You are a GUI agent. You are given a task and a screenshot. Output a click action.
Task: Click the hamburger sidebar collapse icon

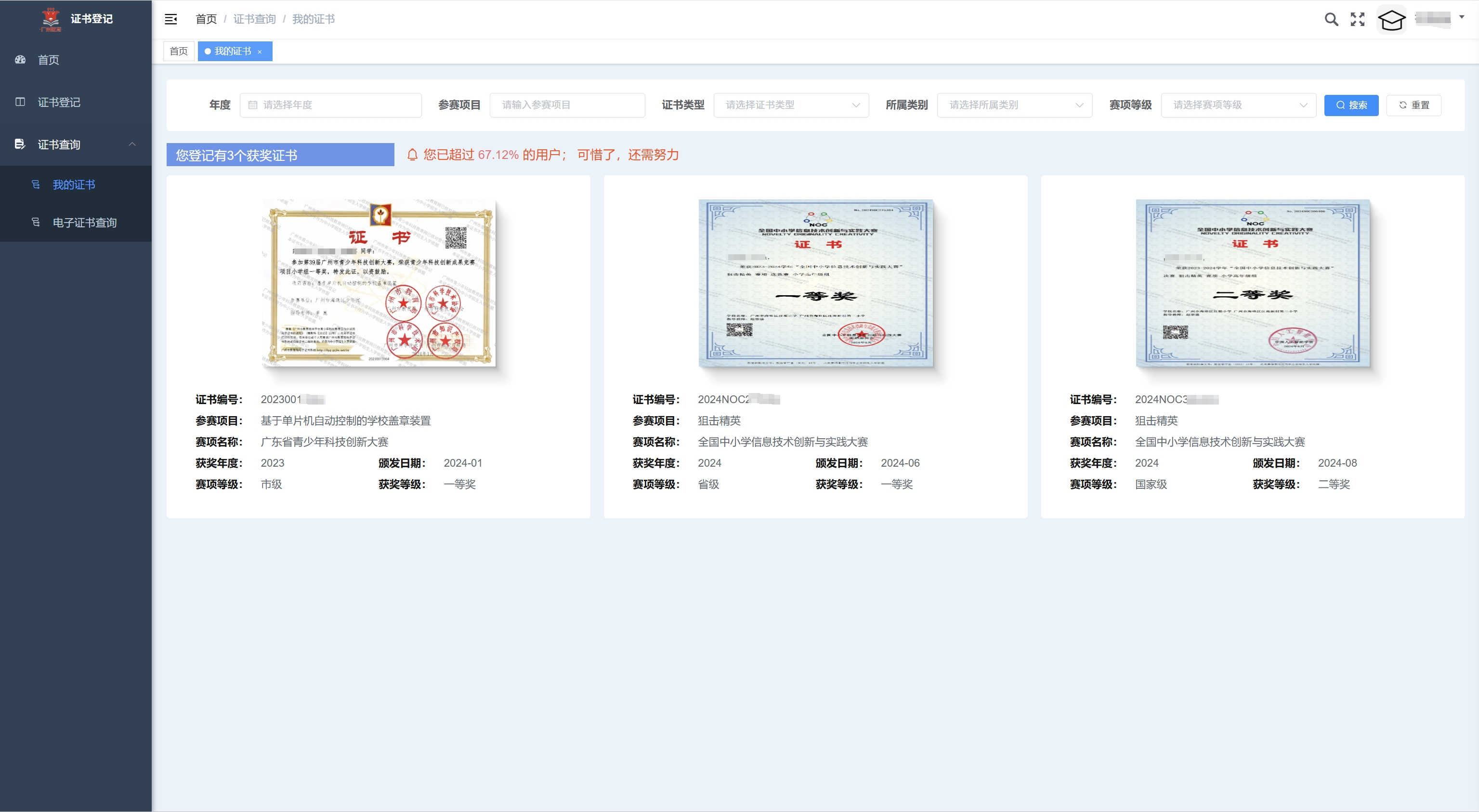[x=170, y=19]
